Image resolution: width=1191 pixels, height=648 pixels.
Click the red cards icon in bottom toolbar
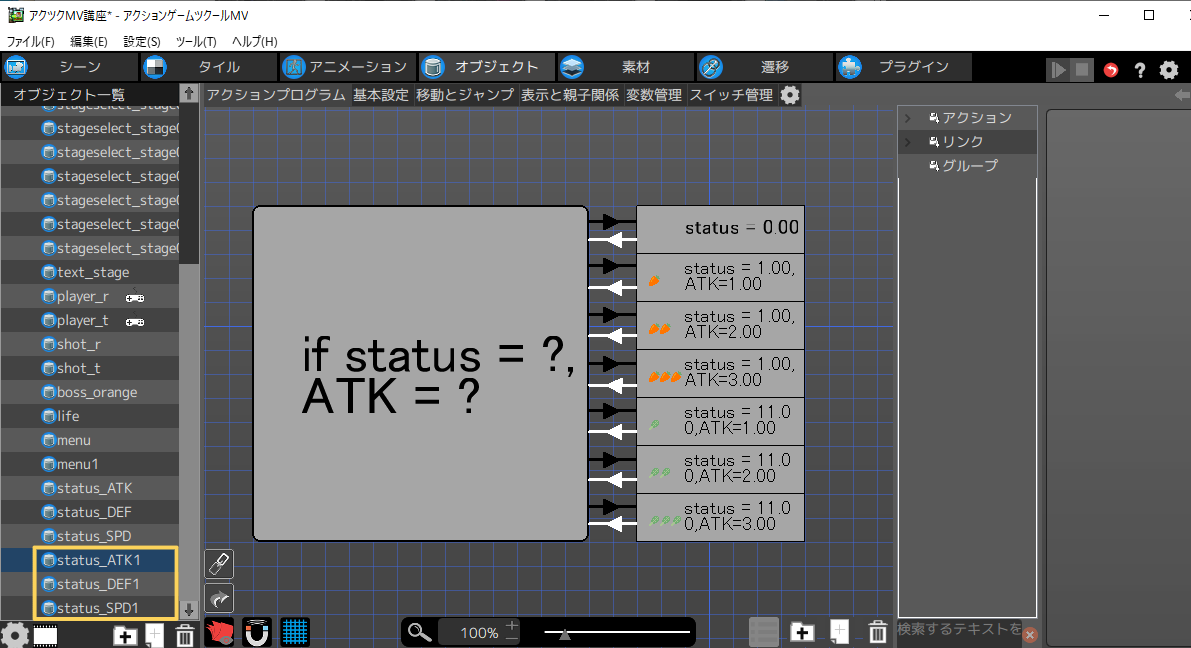[219, 632]
